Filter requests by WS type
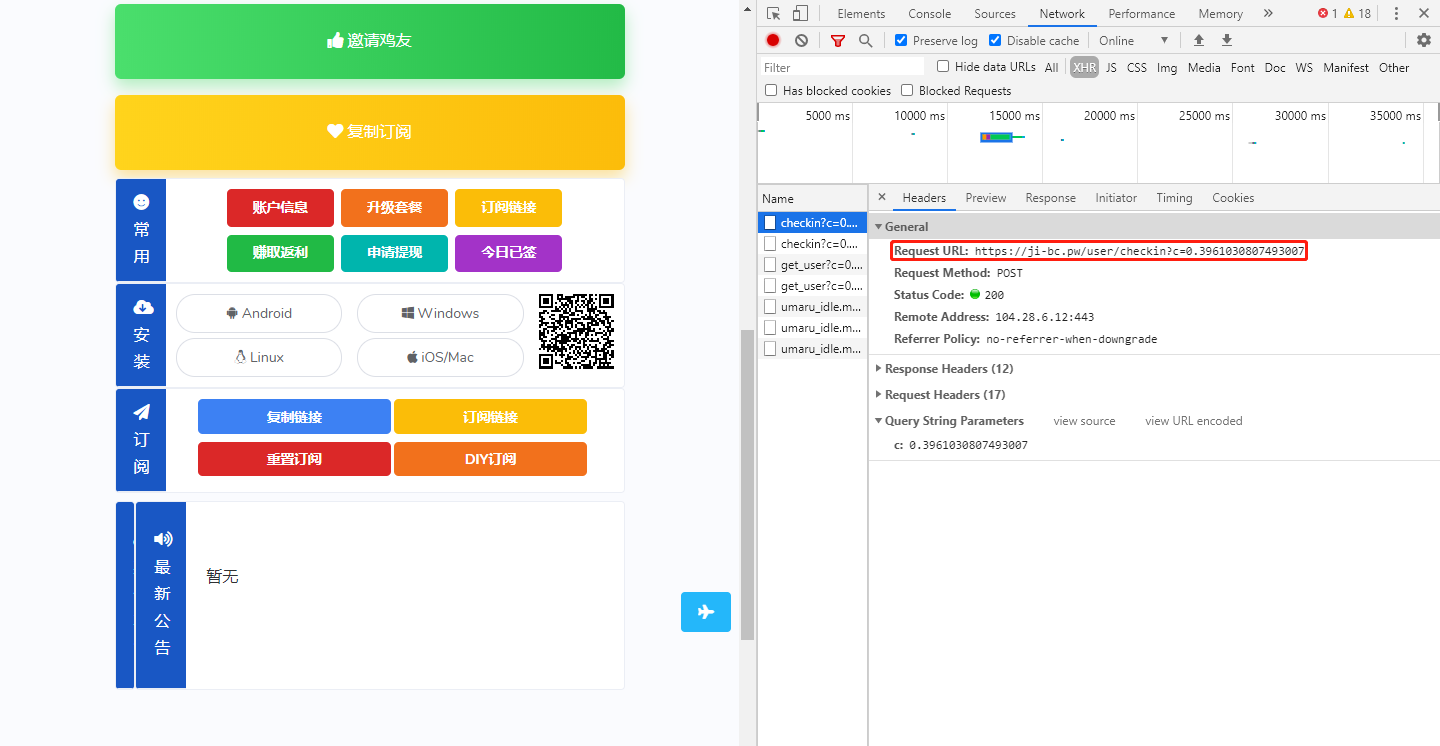This screenshot has width=1440, height=746. coord(1304,67)
